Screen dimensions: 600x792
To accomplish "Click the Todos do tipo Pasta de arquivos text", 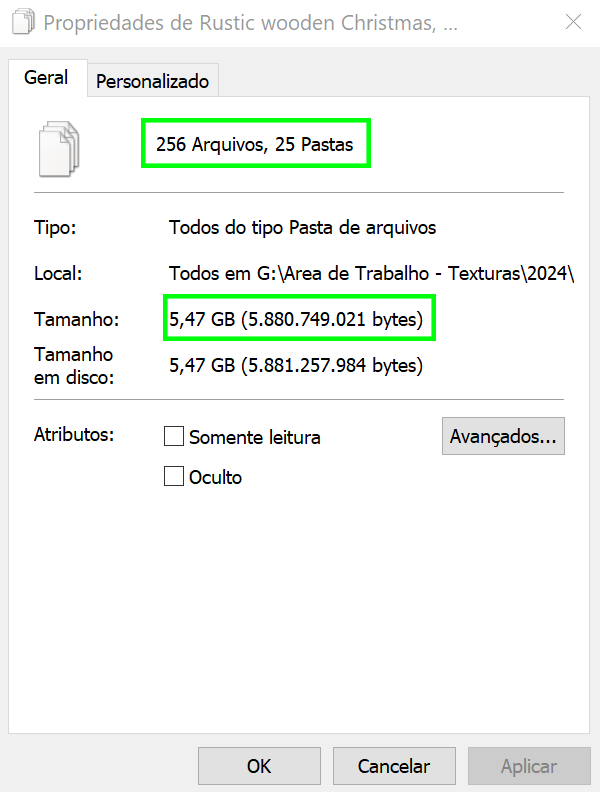I will click(302, 227).
